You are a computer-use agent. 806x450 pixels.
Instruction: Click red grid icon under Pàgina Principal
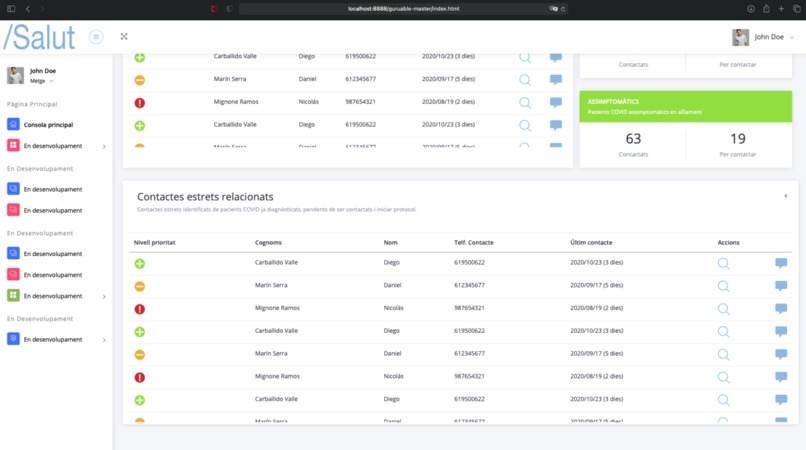click(13, 145)
